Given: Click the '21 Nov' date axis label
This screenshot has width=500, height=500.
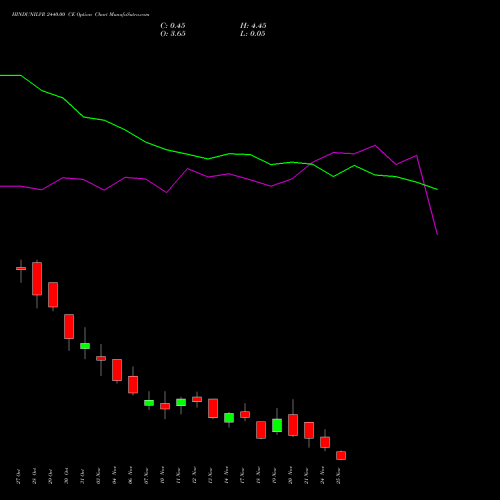Looking at the screenshot, I should click(x=306, y=476).
